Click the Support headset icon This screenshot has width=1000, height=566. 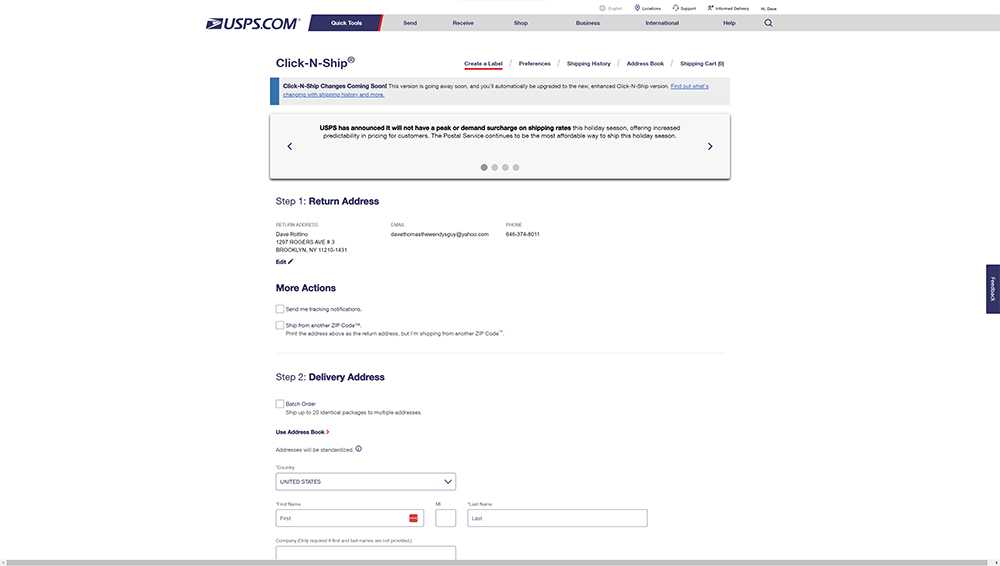[675, 8]
